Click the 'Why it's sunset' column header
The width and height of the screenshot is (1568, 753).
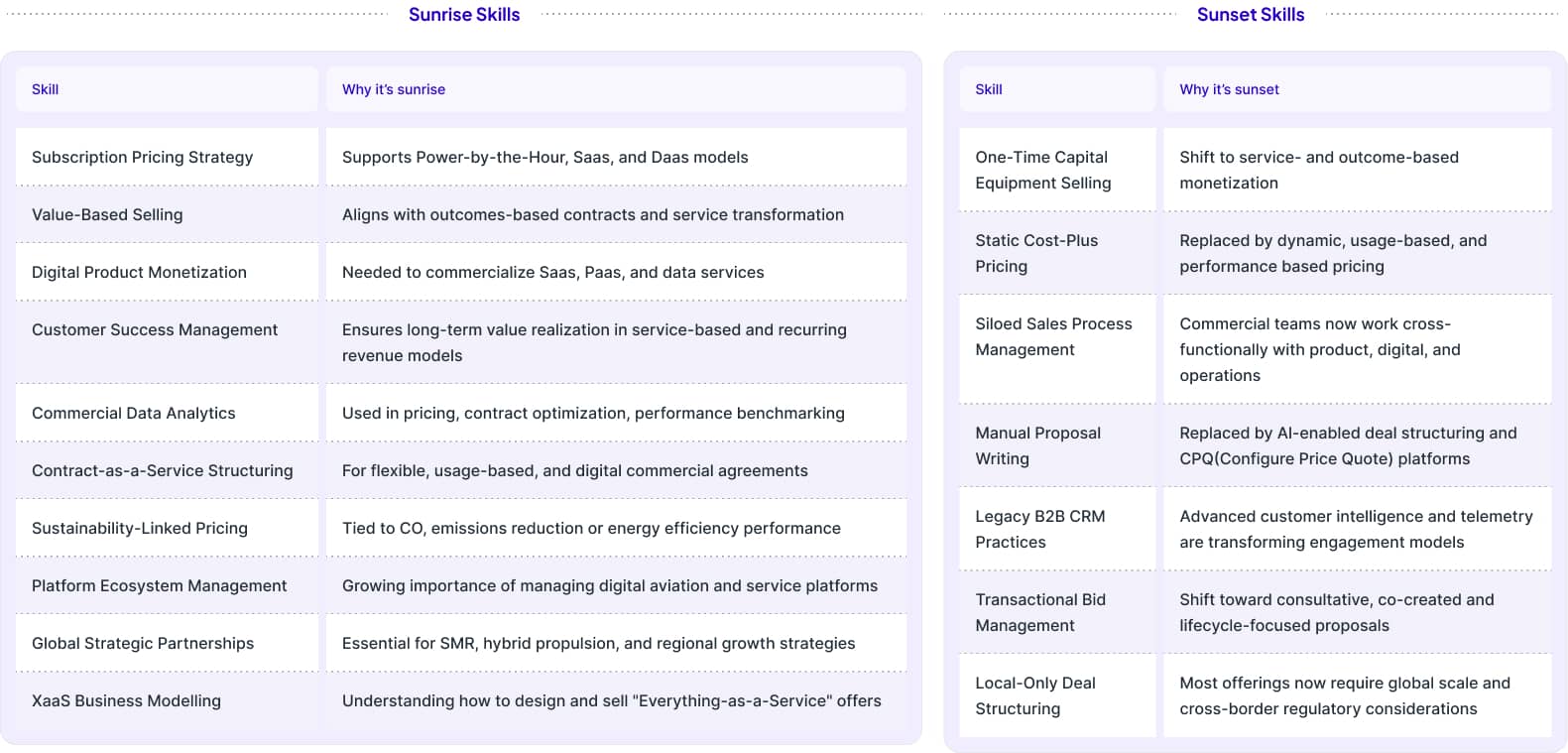coord(1357,89)
